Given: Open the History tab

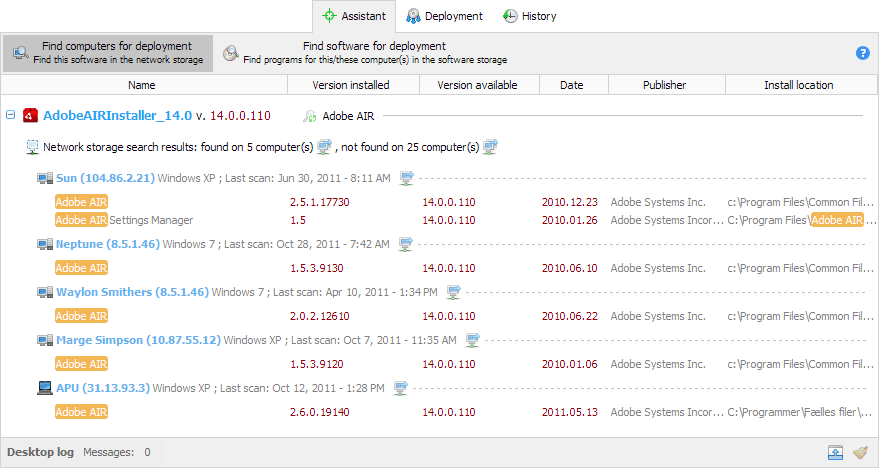Looking at the screenshot, I should [529, 16].
